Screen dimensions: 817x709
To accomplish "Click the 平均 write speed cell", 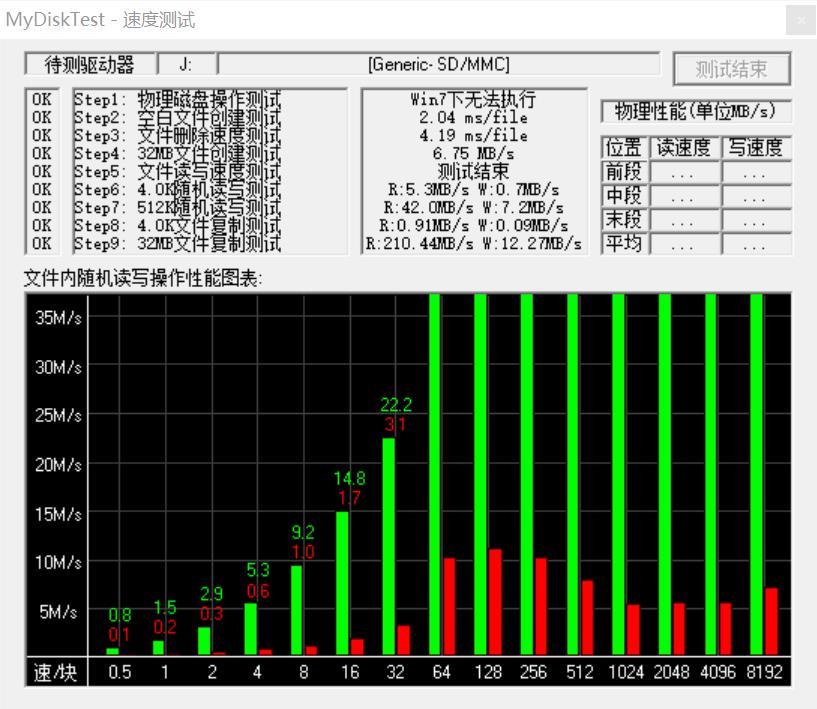I will (756, 244).
